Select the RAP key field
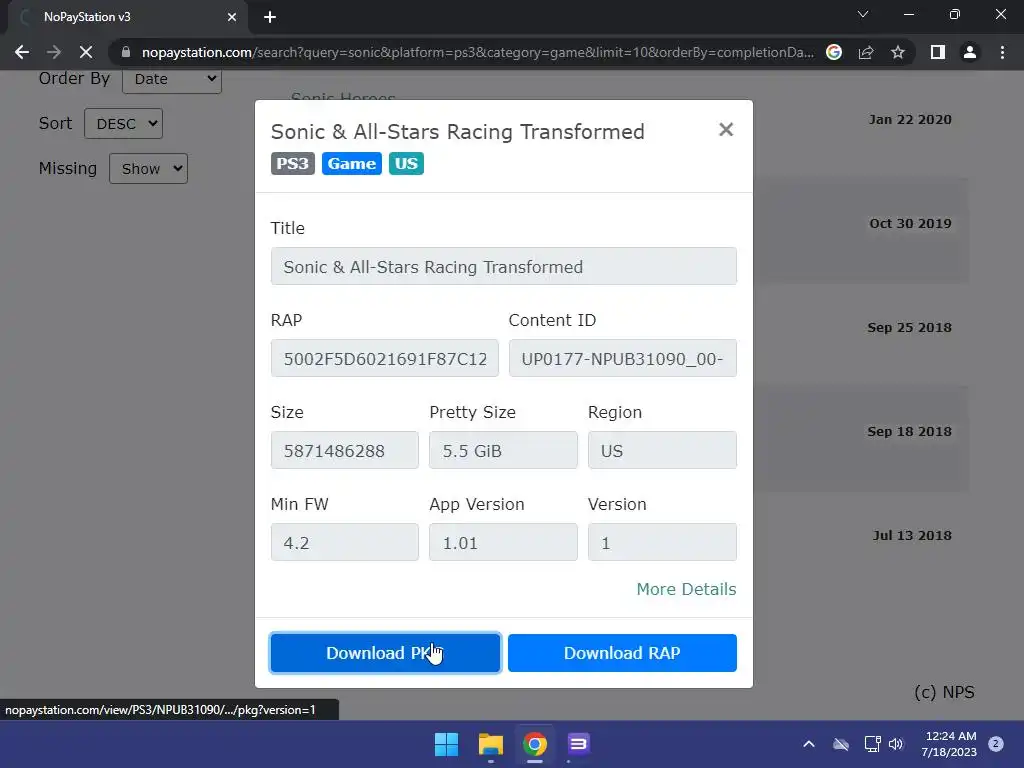 (x=385, y=359)
